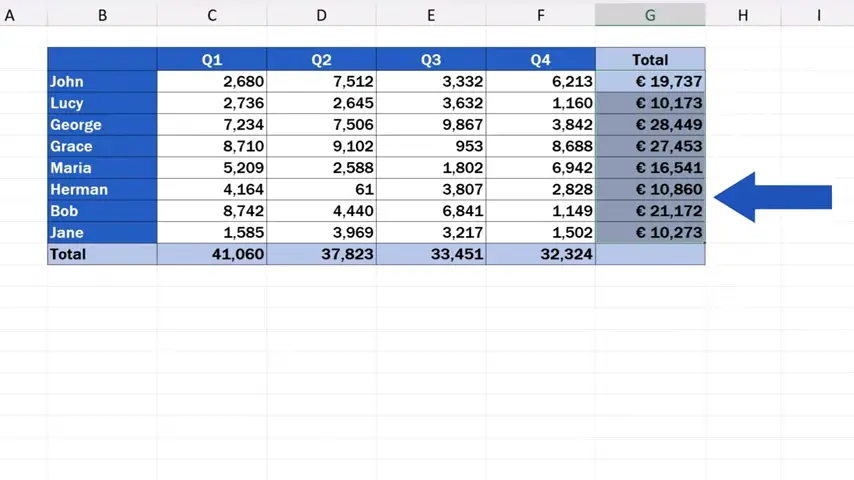This screenshot has height=480, width=854.
Task: Select the Q1 total 41,060
Action: 212,254
